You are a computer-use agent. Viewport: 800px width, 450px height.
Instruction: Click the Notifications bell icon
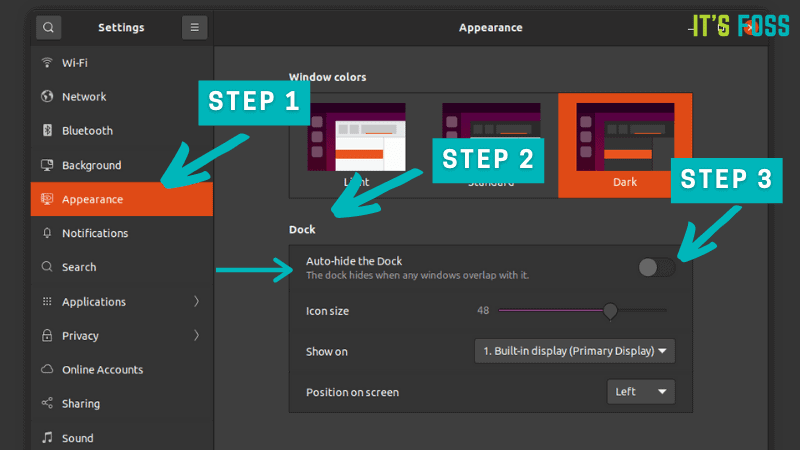click(47, 233)
